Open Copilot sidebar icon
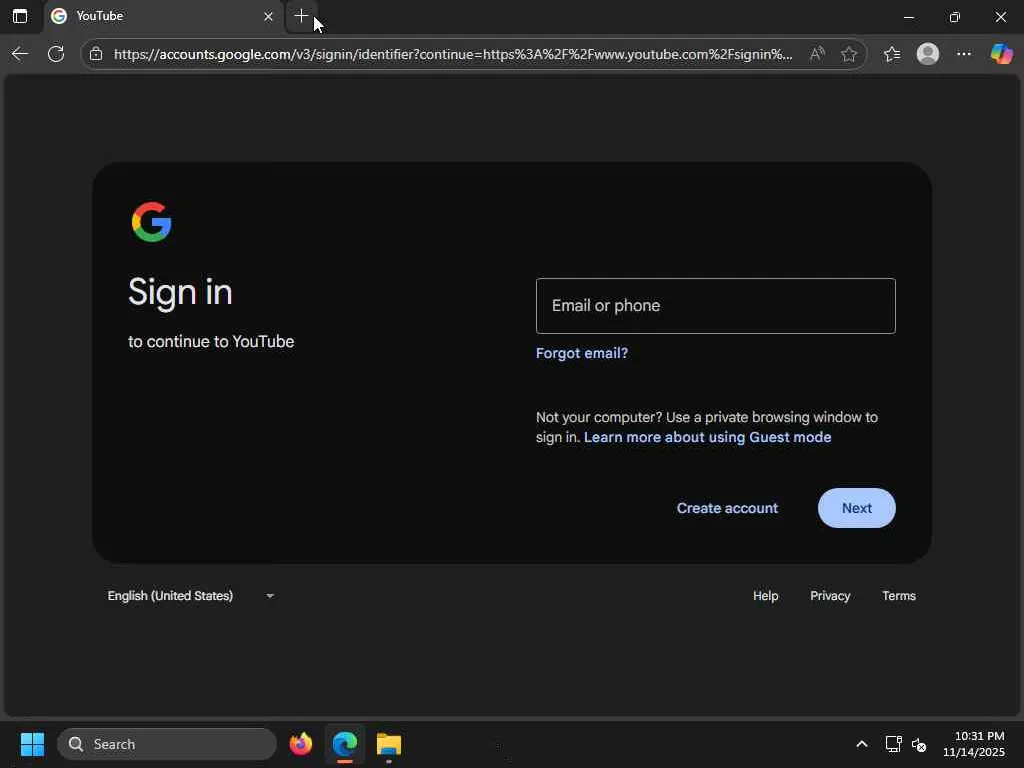Screen dimensions: 1024x768 (1001, 54)
